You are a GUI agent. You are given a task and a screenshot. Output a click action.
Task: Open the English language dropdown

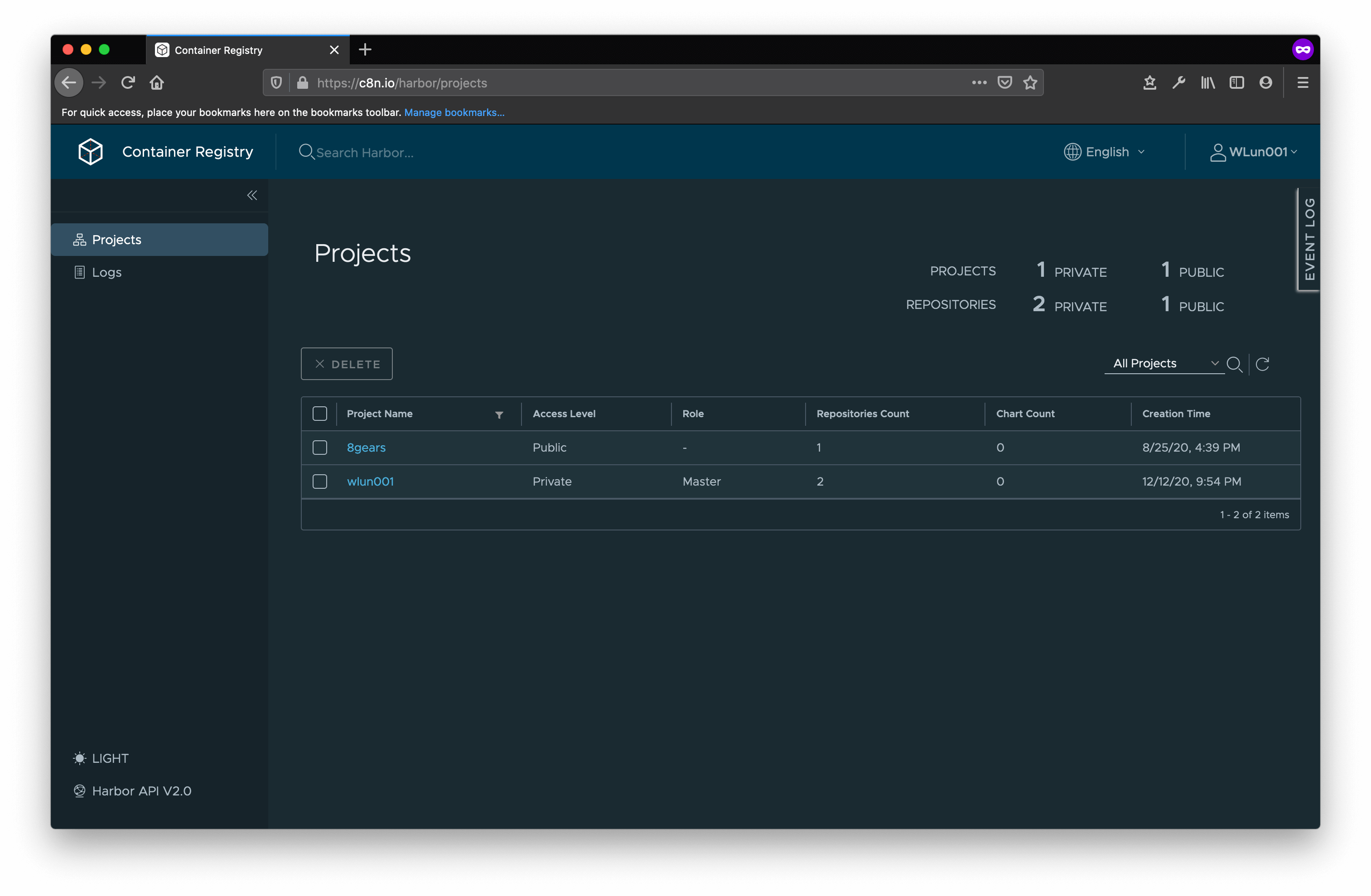pyautogui.click(x=1104, y=151)
